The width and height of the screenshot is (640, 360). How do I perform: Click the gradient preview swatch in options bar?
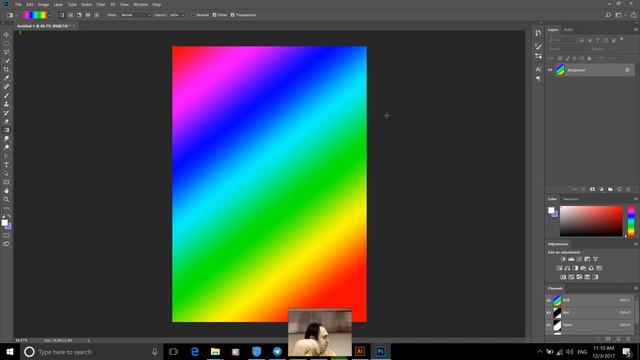(x=35, y=15)
